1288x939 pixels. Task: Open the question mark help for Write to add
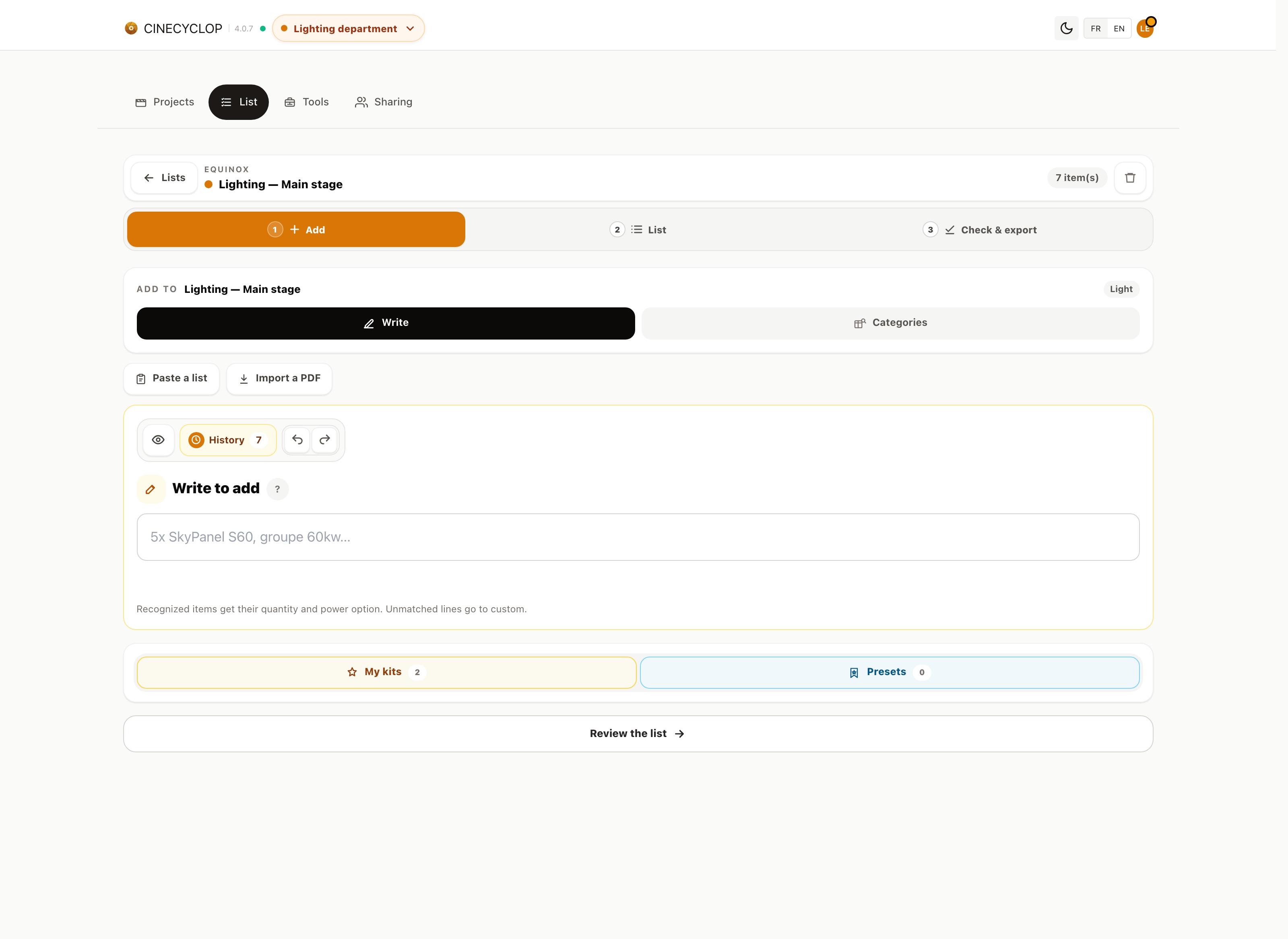[x=277, y=489]
